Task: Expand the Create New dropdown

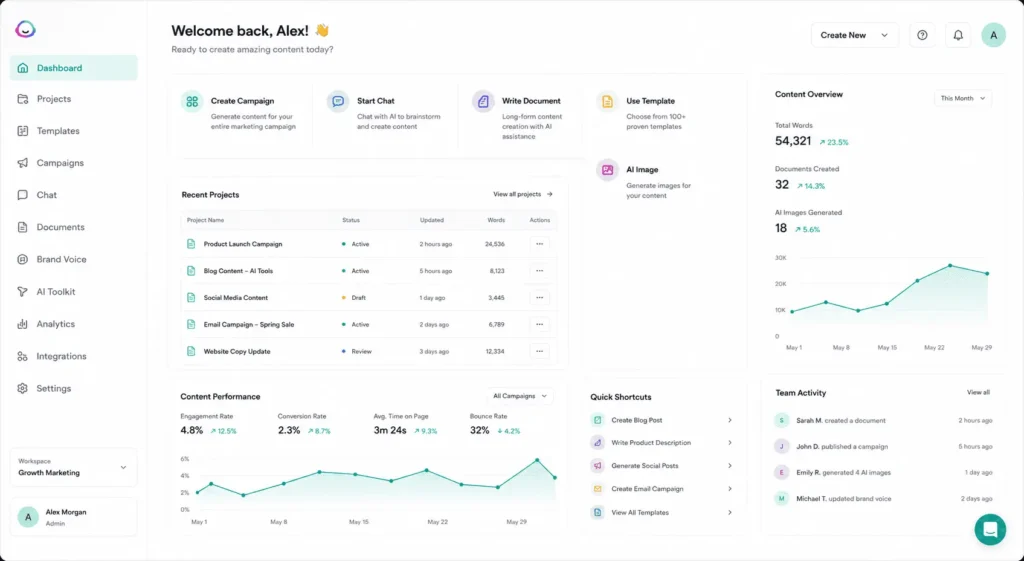Action: (x=854, y=35)
